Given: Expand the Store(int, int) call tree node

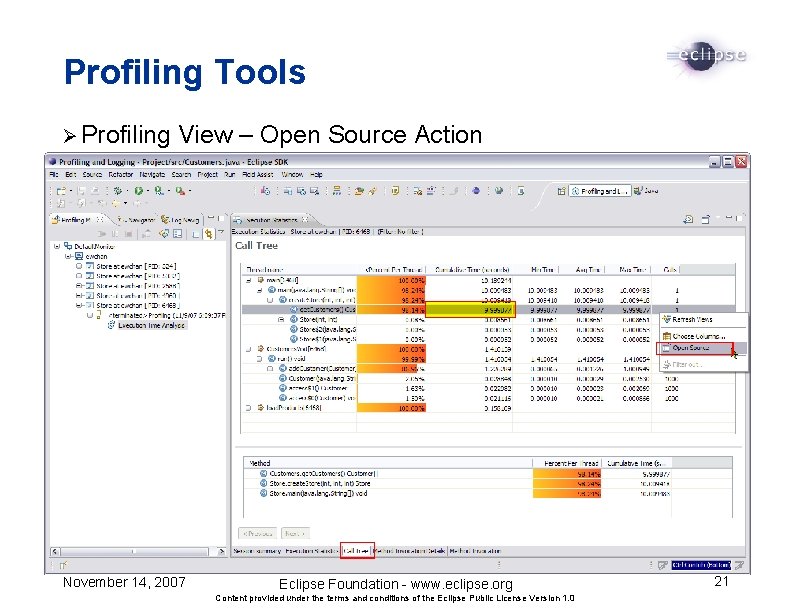Looking at the screenshot, I should coord(281,320).
